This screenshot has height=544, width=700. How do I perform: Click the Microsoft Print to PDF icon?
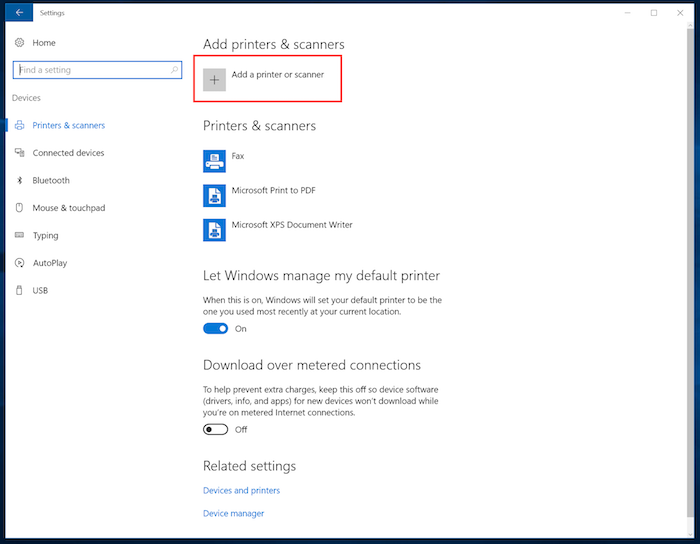tap(214, 195)
